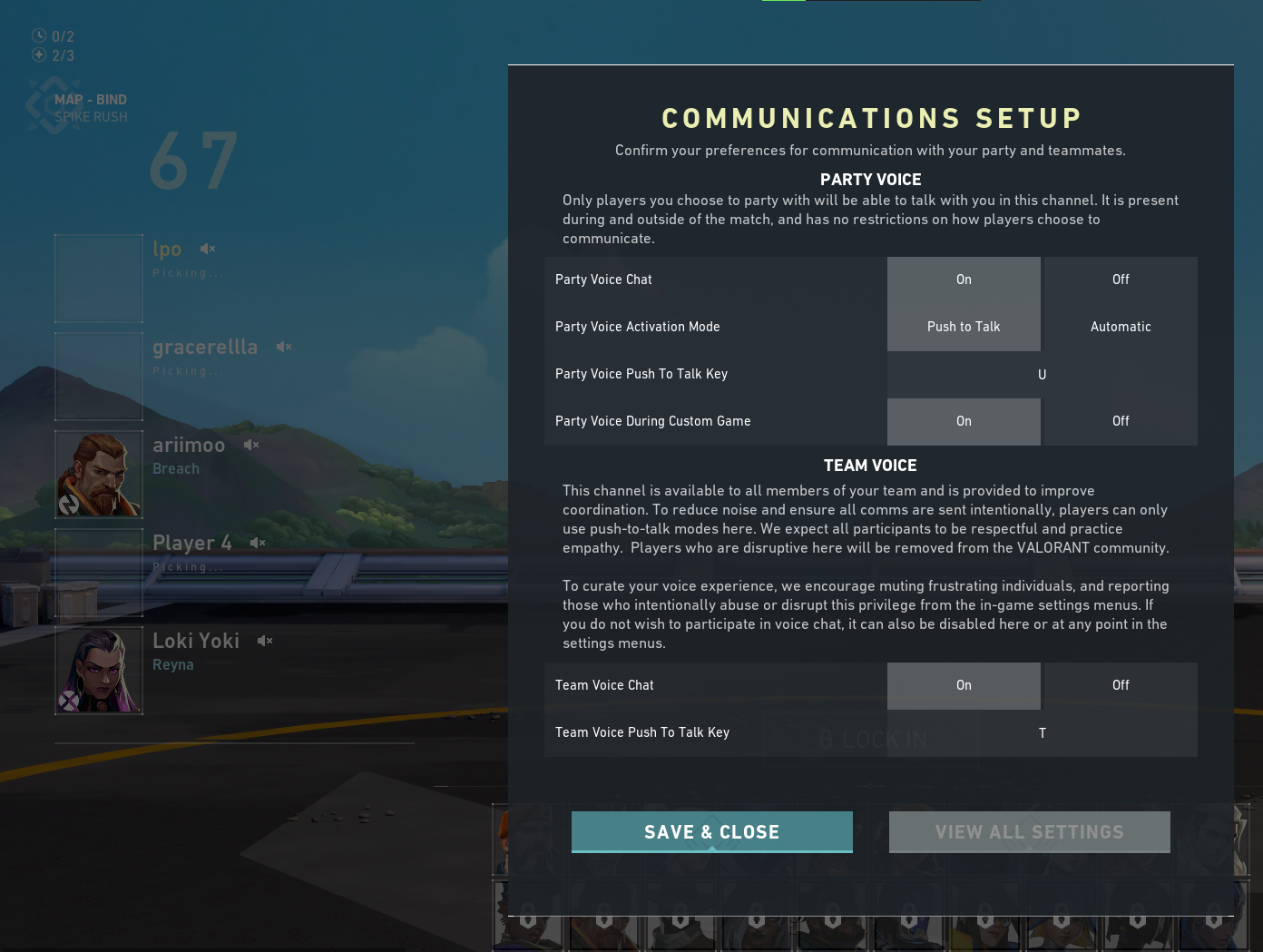Click the Player 4 name
The width and height of the screenshot is (1263, 952).
(192, 543)
